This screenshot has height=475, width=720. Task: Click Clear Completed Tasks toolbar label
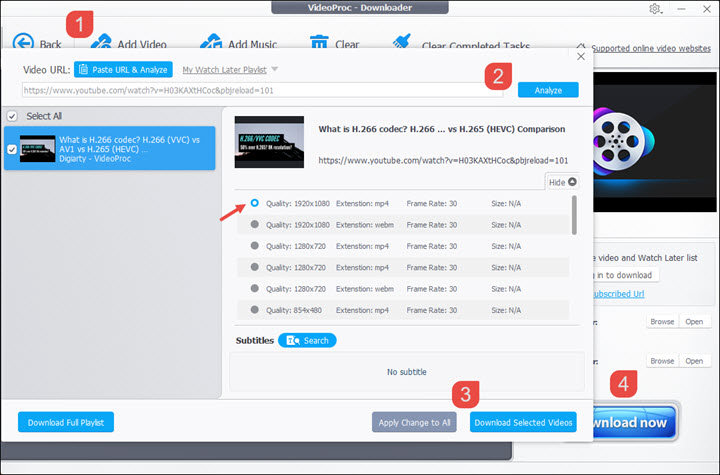pos(476,45)
